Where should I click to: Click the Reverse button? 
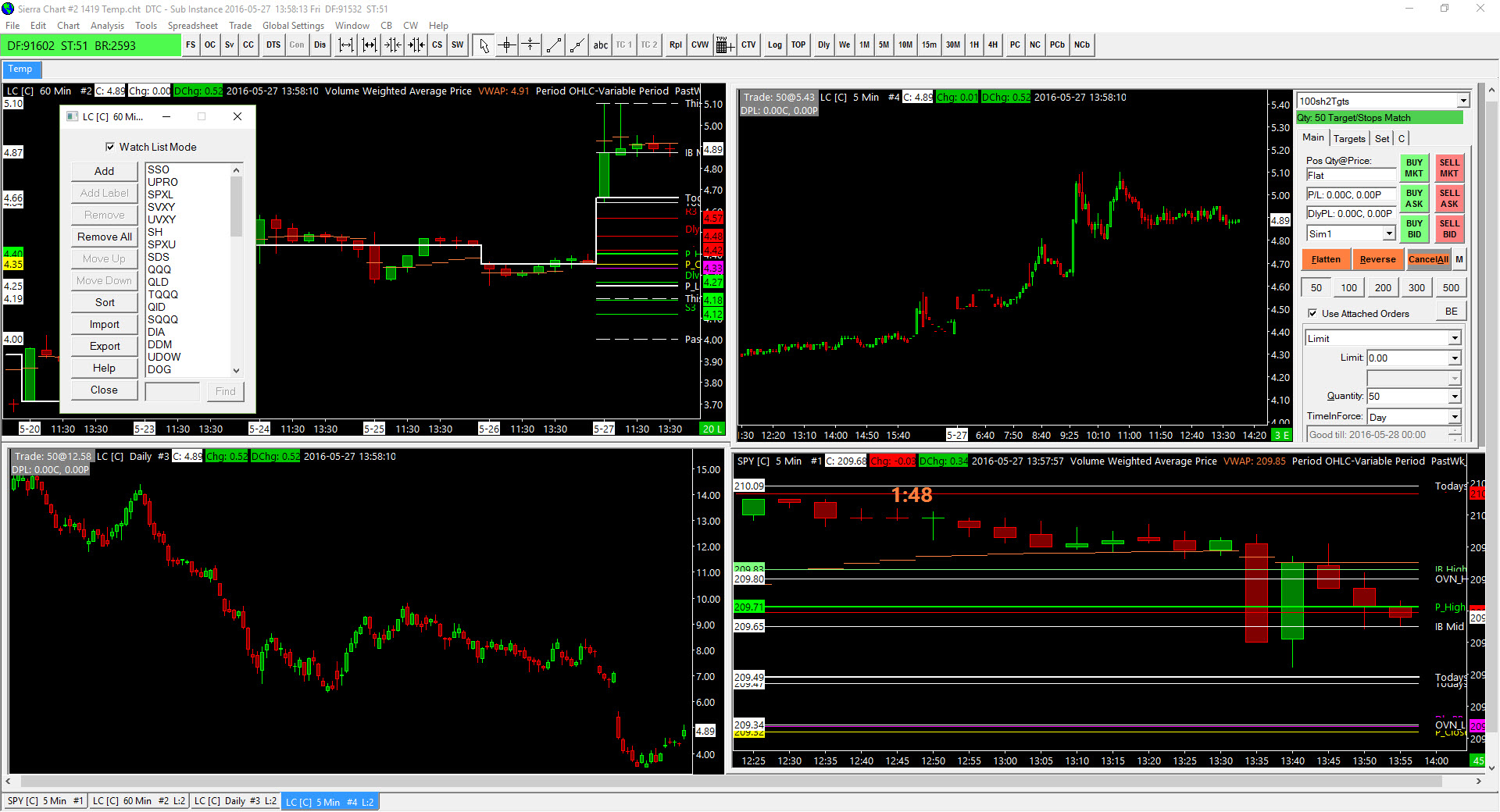pos(1377,259)
